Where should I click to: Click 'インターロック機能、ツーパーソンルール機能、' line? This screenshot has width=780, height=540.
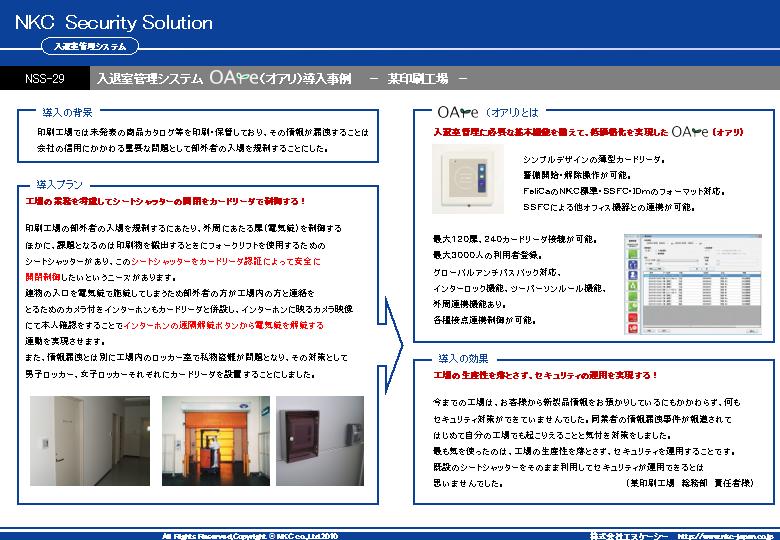[x=519, y=288]
